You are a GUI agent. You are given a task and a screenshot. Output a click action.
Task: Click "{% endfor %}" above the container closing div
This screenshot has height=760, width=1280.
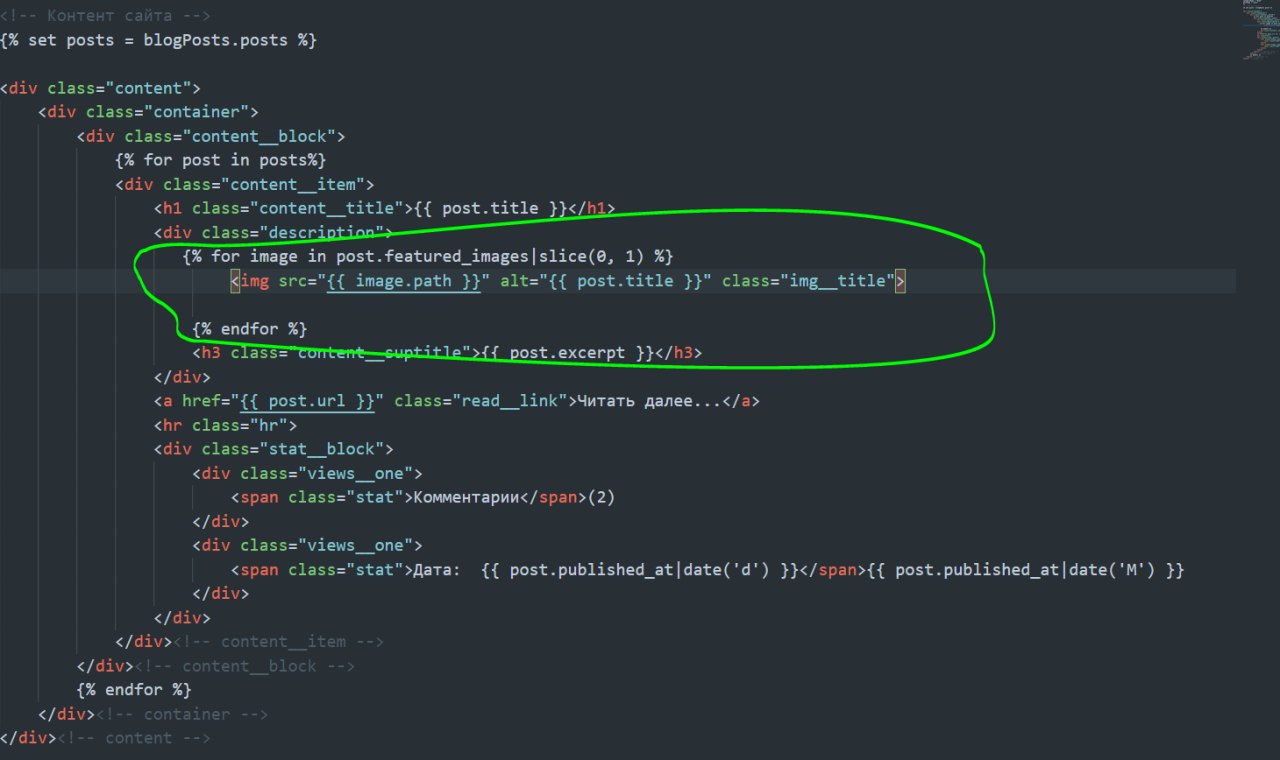[x=134, y=690]
